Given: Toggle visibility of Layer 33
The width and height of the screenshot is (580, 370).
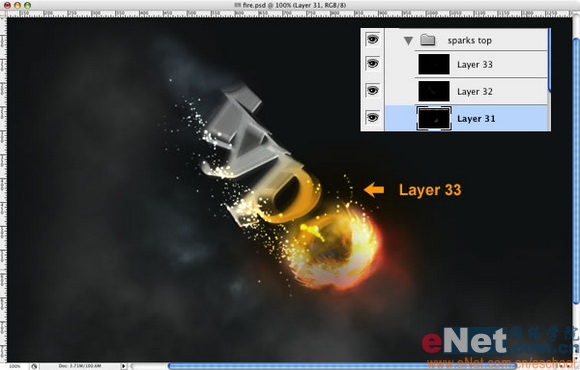Looking at the screenshot, I should (372, 64).
